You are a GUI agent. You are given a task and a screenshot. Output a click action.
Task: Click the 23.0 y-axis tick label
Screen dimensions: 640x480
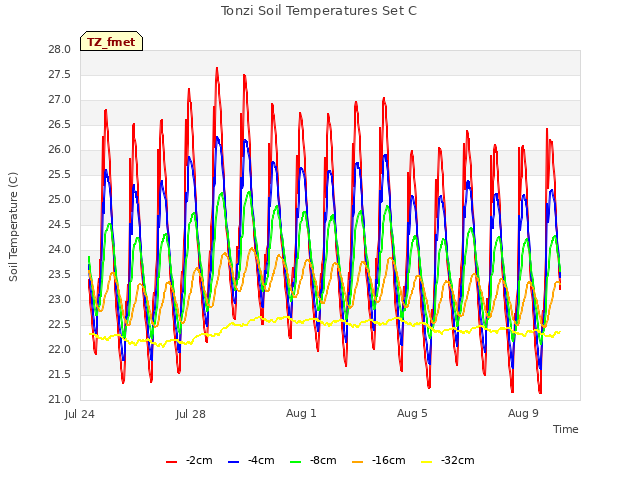point(60,300)
